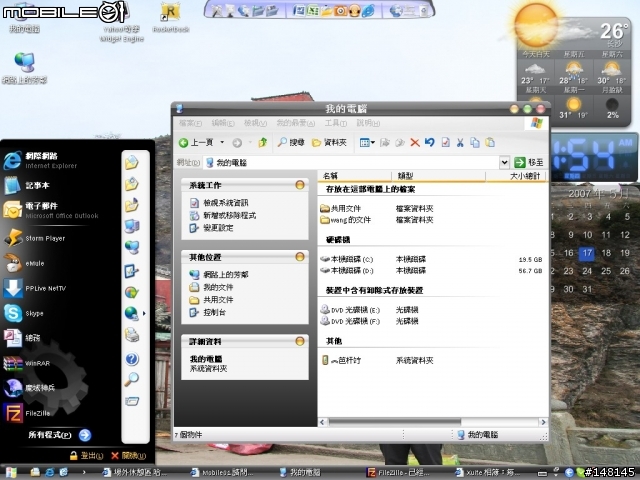Open the Yahoo Widget Engine desktop icon
The image size is (640, 480).
coord(121,22)
